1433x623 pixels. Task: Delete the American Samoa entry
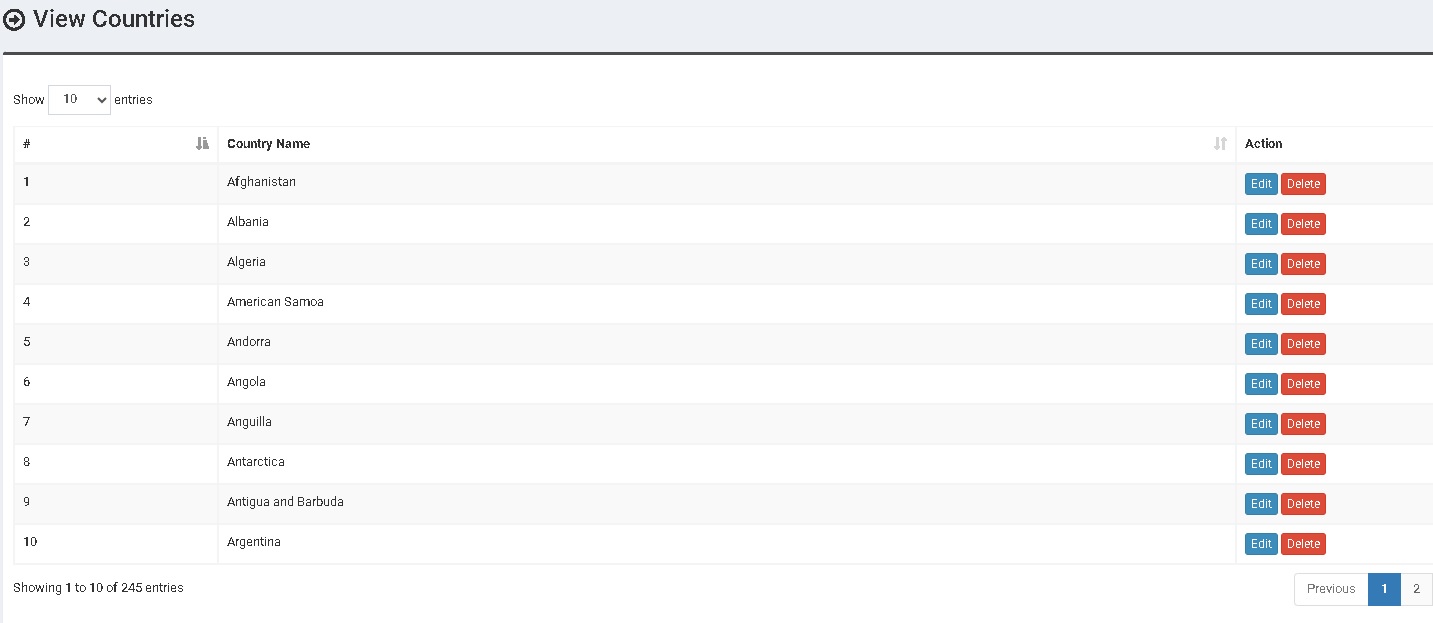coord(1303,304)
